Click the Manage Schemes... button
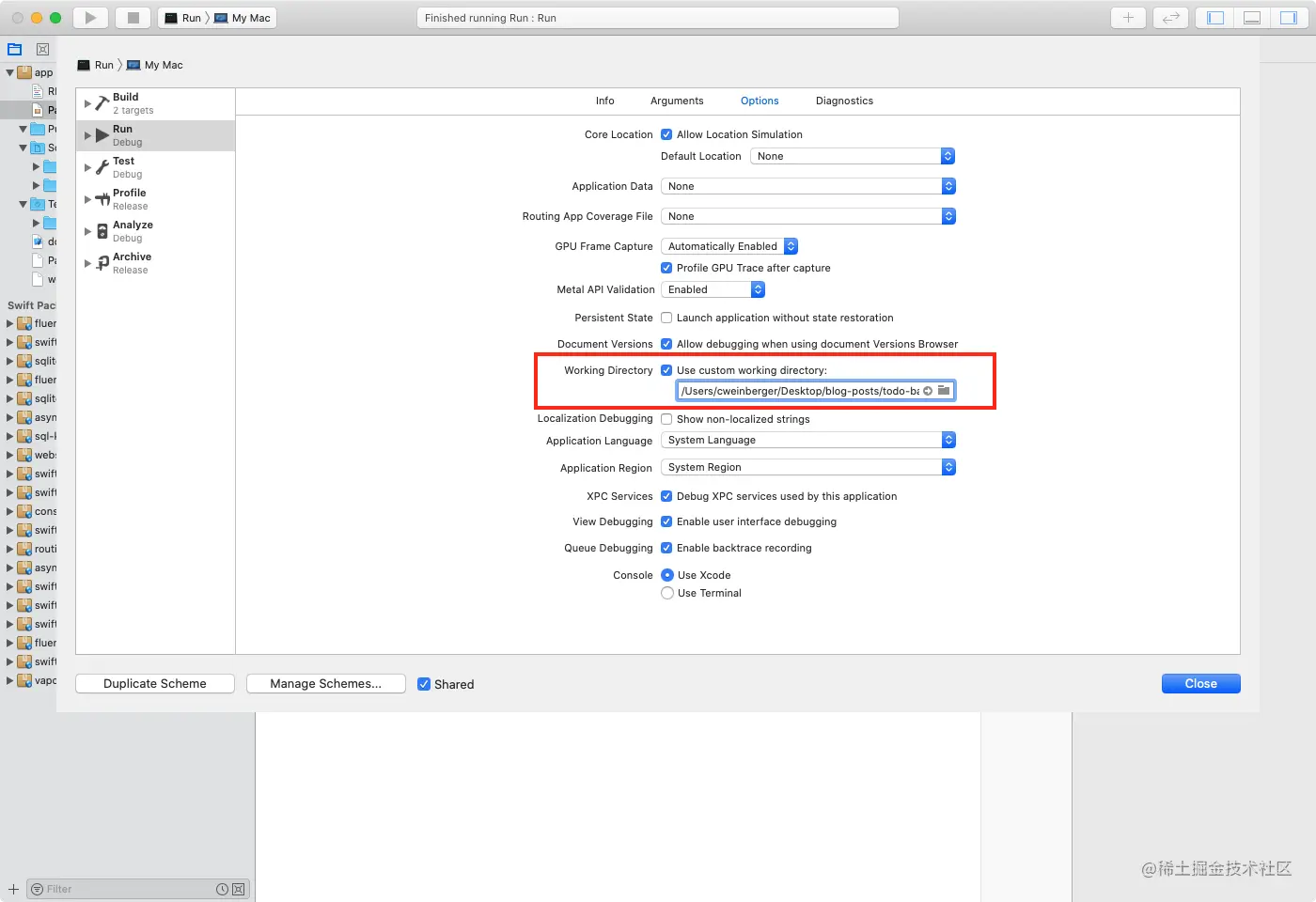1316x902 pixels. 326,684
